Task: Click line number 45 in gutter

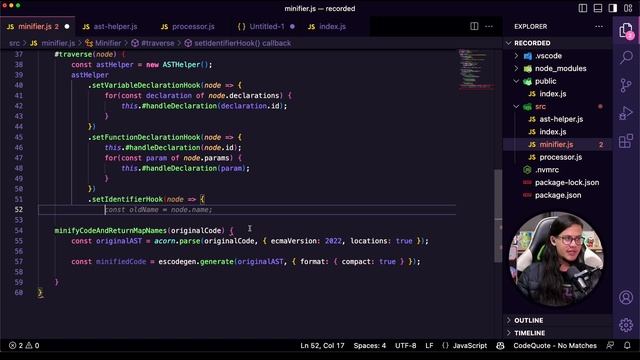Action: (19, 137)
